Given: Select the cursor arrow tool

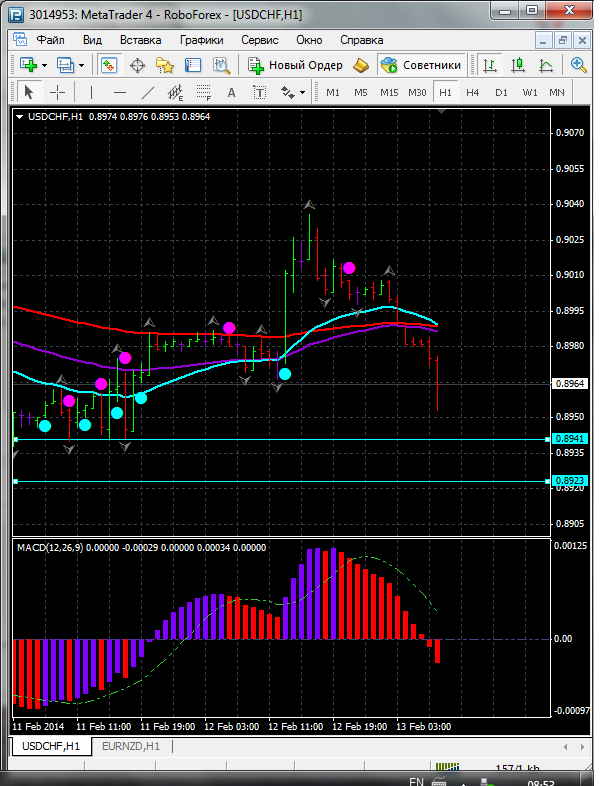Looking at the screenshot, I should (x=28, y=92).
